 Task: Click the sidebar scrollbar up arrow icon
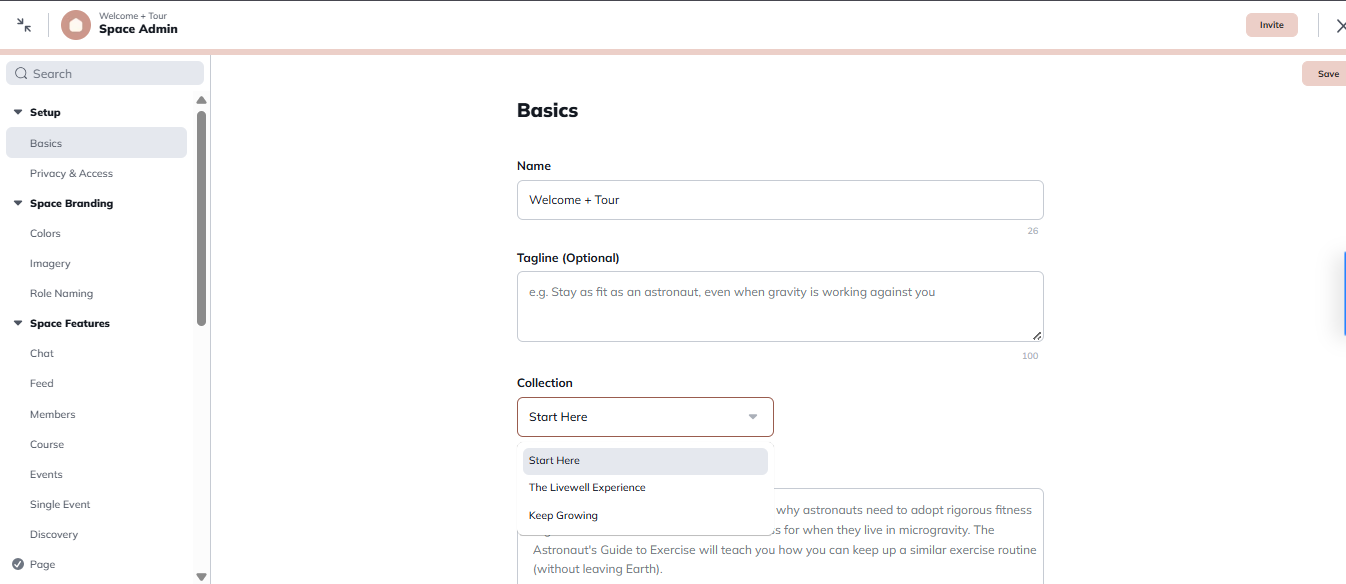[x=201, y=99]
